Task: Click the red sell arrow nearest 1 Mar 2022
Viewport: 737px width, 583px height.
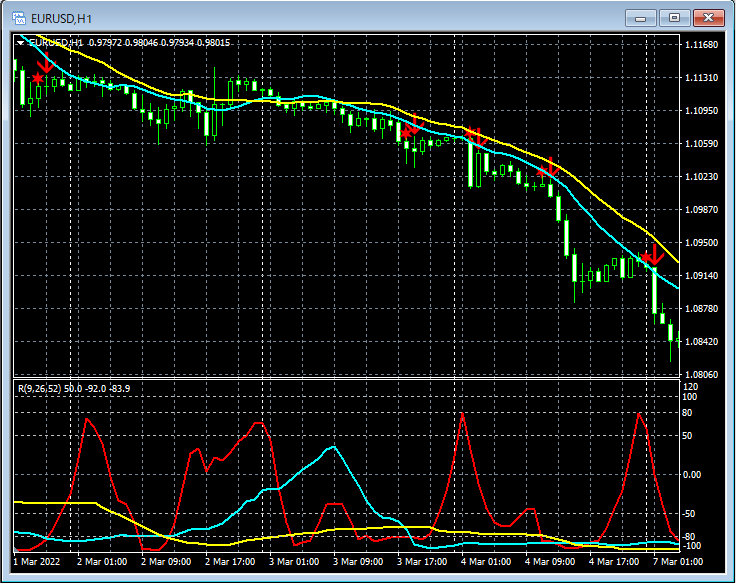Action: (x=47, y=63)
